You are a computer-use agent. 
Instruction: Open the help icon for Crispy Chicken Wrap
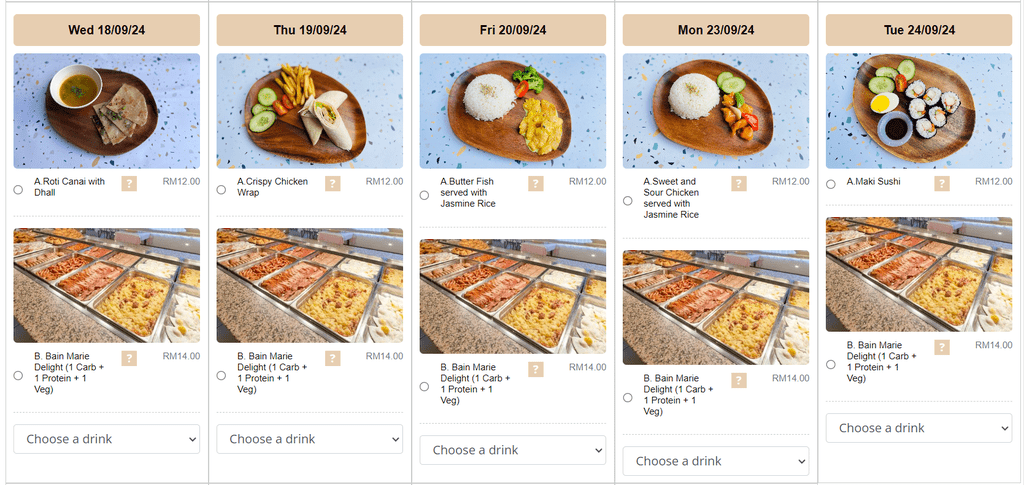(x=332, y=183)
